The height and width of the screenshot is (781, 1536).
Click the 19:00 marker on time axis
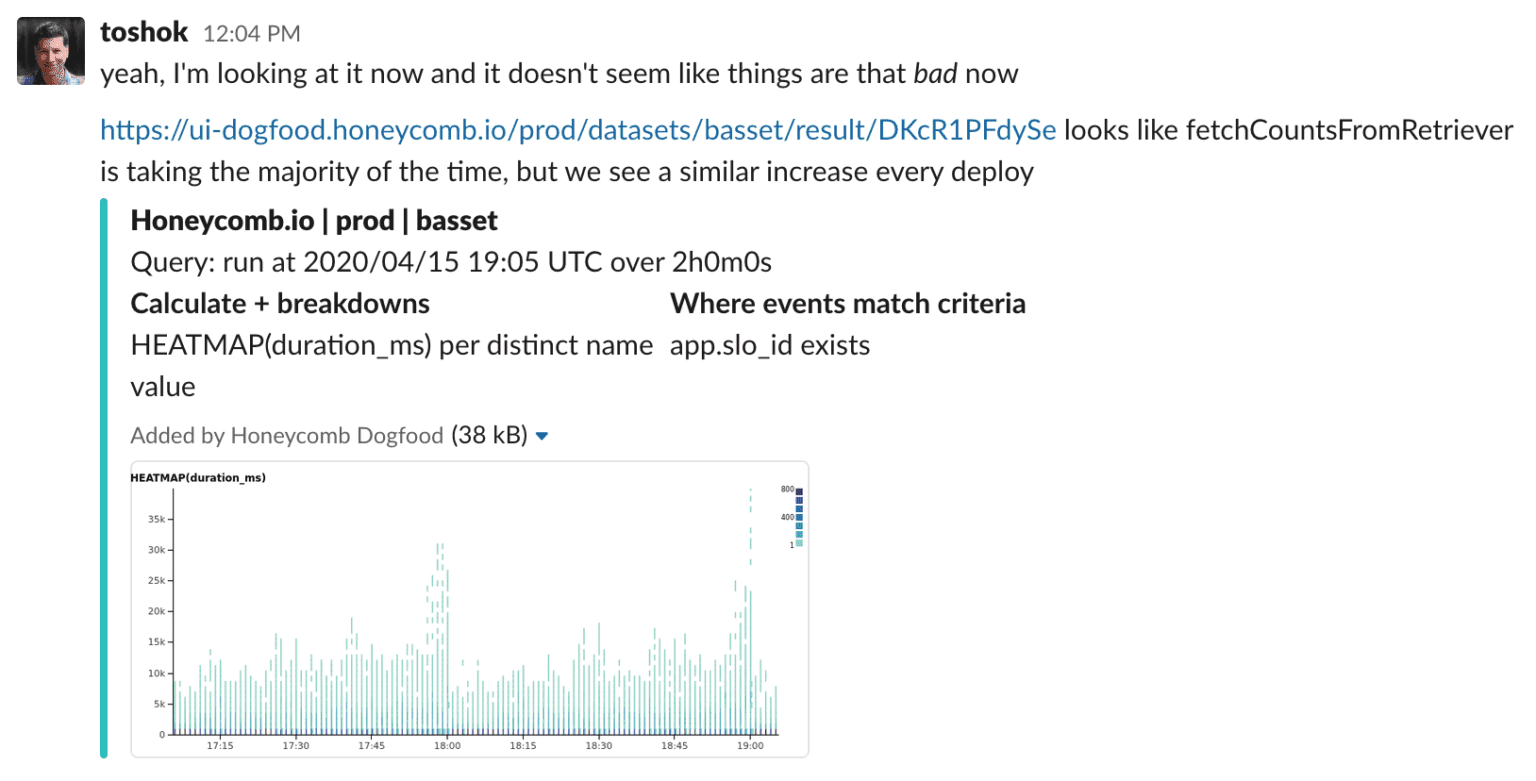click(750, 746)
